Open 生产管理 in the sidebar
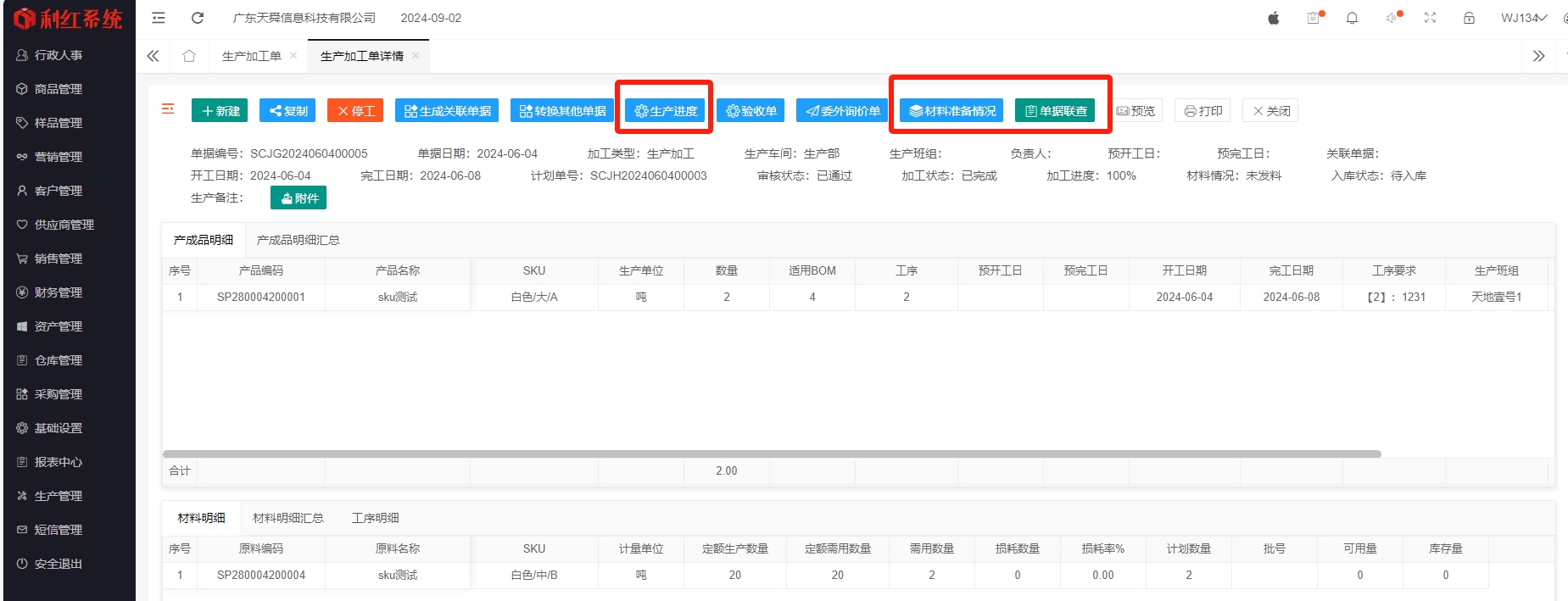The width and height of the screenshot is (1568, 601). tap(70, 496)
